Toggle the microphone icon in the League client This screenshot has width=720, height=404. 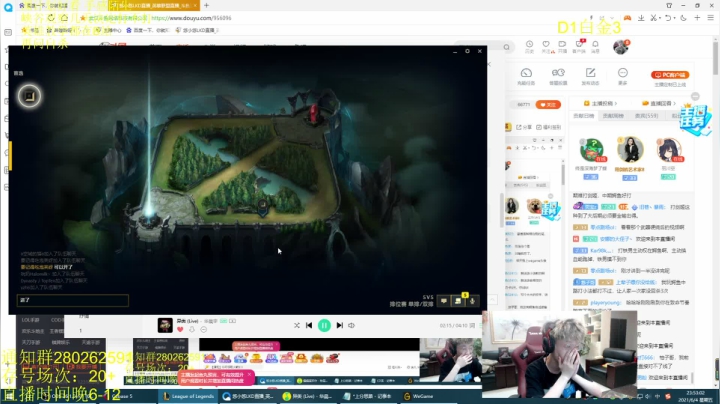(472, 301)
